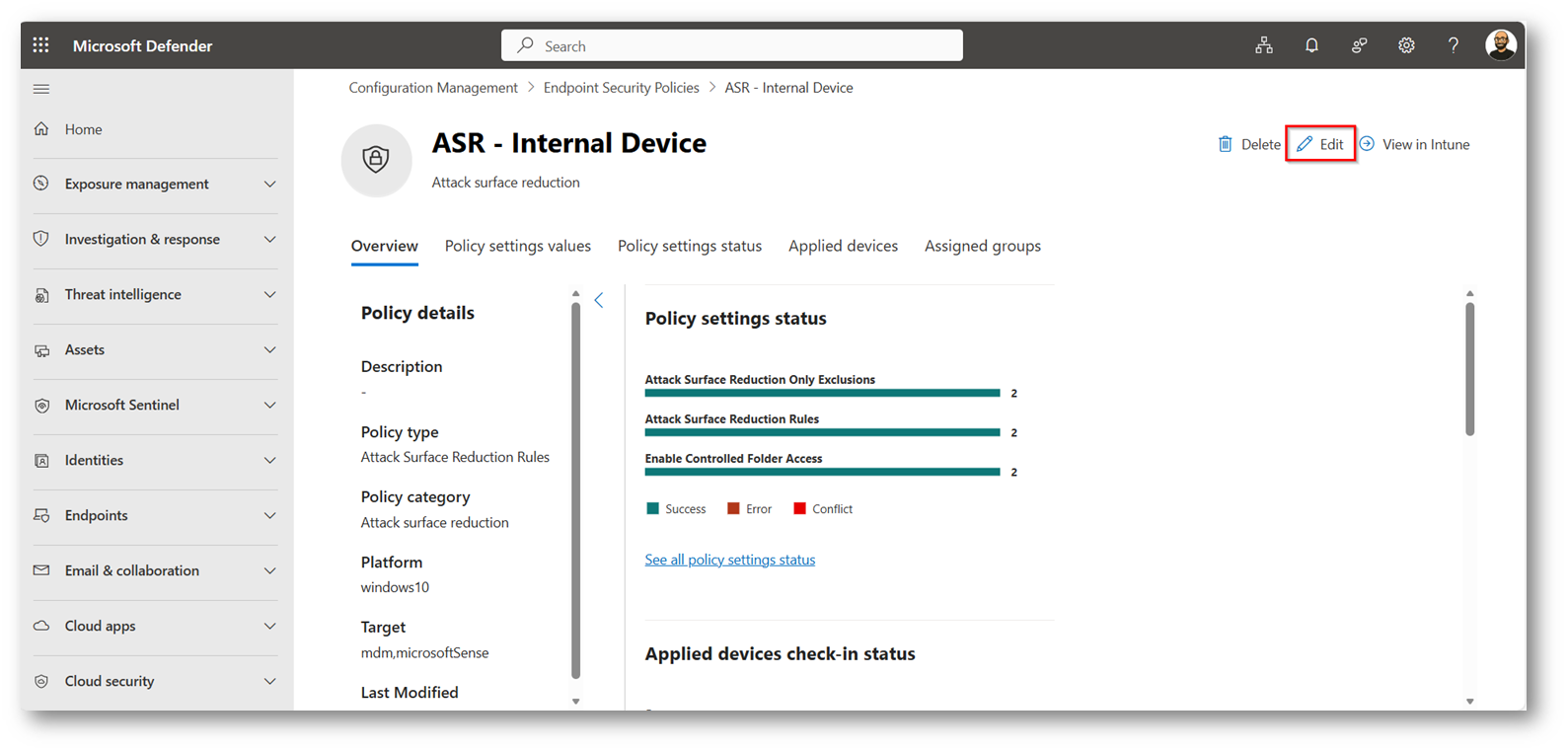Click the Attack Surface Reduction Rules status bar
The width and height of the screenshot is (1568, 752).
(x=822, y=432)
